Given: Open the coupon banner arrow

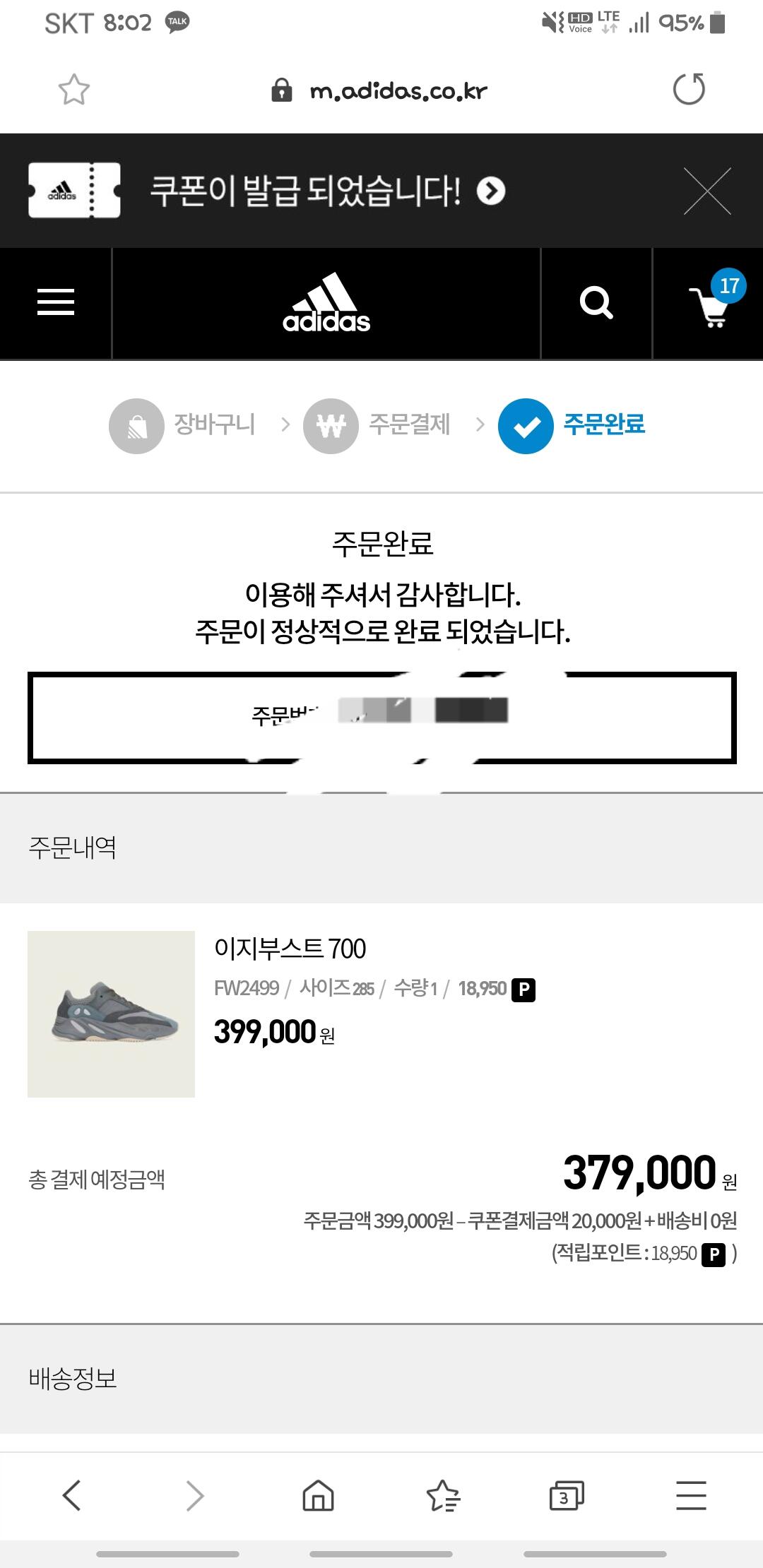Looking at the screenshot, I should [491, 191].
